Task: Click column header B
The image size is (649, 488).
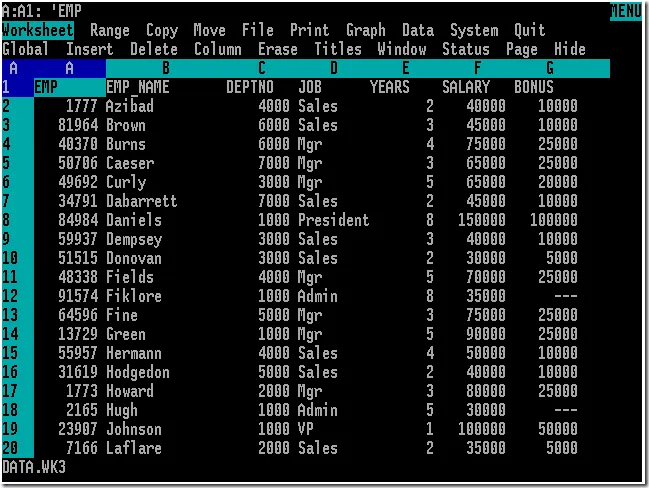Action: [x=166, y=68]
